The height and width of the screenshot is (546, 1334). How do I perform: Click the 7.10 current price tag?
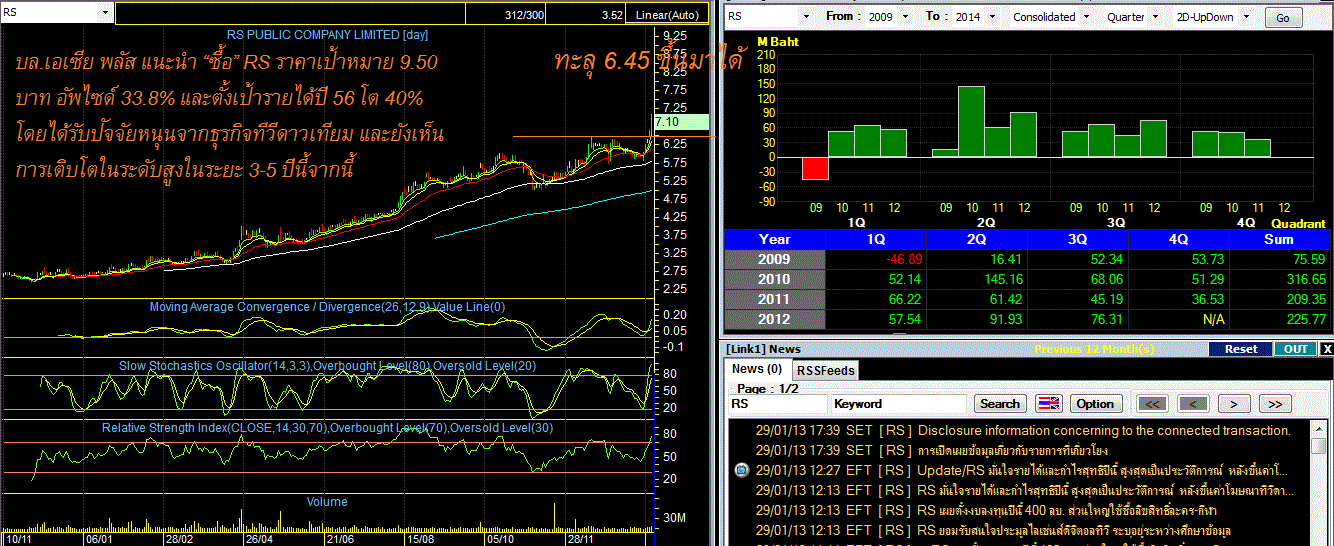tap(681, 121)
